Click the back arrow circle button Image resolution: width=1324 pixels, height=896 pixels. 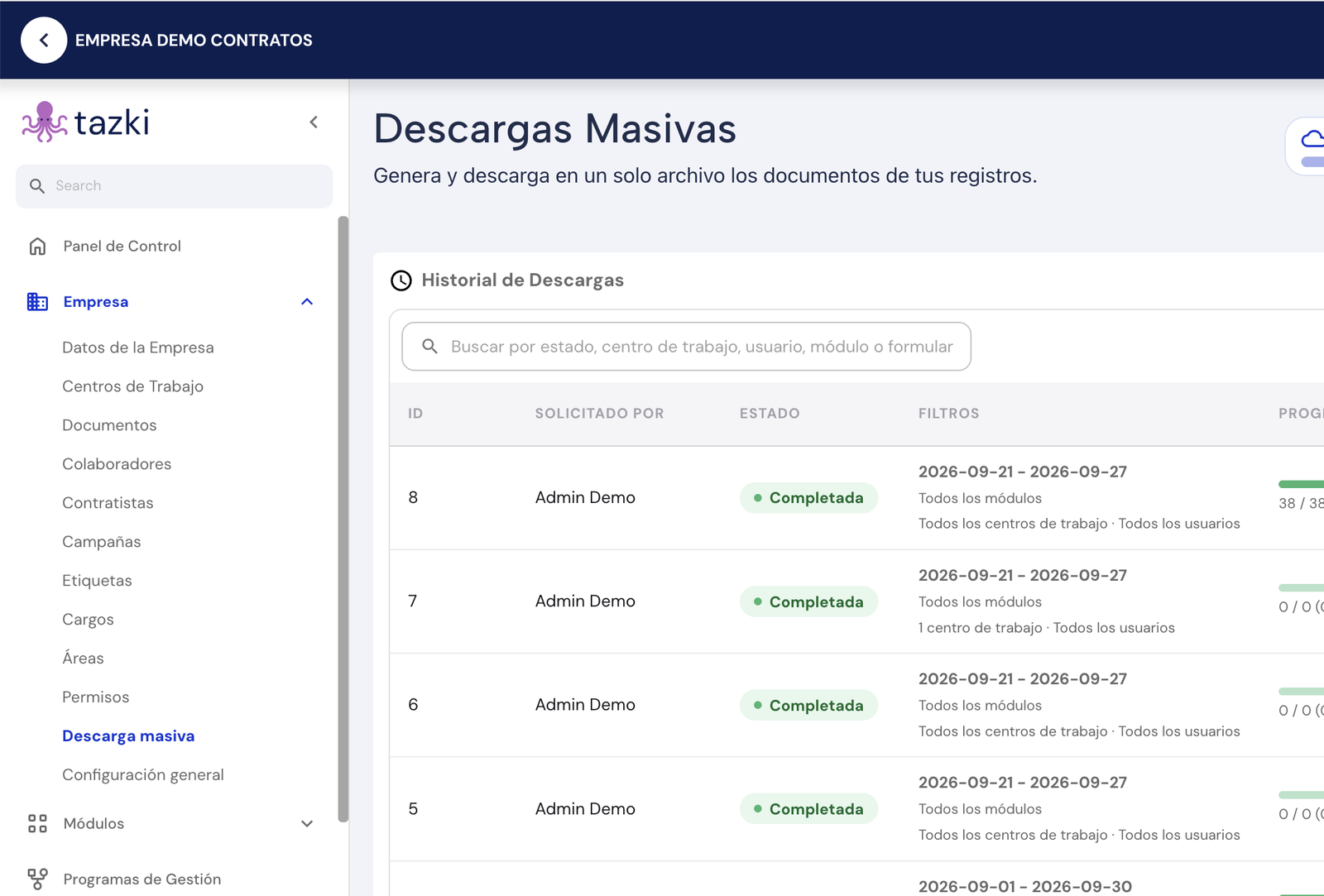pos(44,40)
